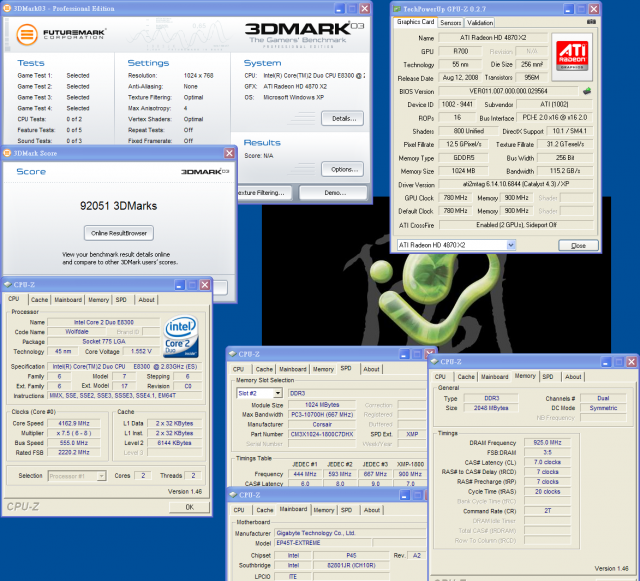The width and height of the screenshot is (640, 581).
Task: Click the Intel Core 2 Duo logo
Action: click(181, 336)
